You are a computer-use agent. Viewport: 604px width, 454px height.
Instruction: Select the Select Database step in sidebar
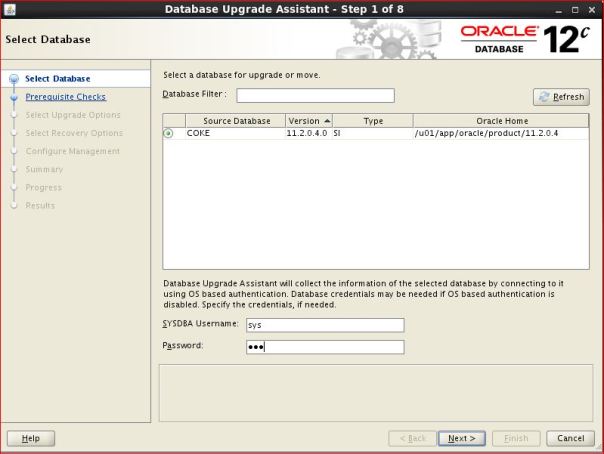point(57,79)
